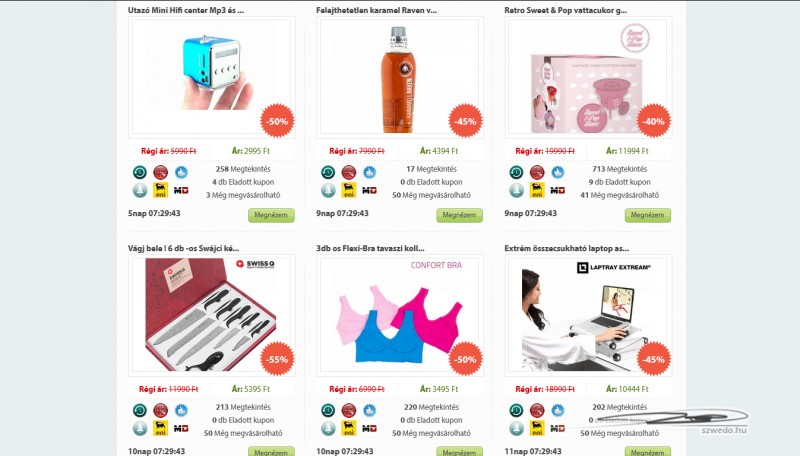This screenshot has height=456, width=800.
Task: Click the bell icon under the Karamel Raven offer
Action: pyautogui.click(x=328, y=190)
